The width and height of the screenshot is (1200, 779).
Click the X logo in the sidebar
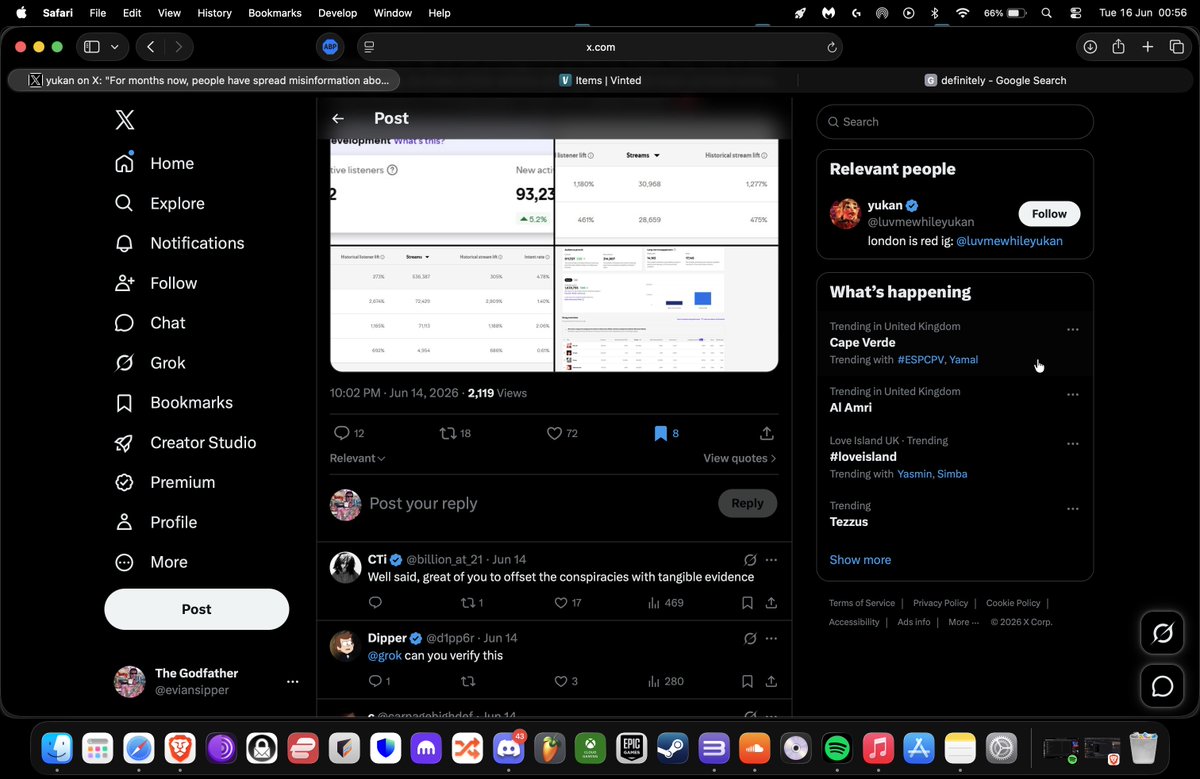pyautogui.click(x=124, y=120)
